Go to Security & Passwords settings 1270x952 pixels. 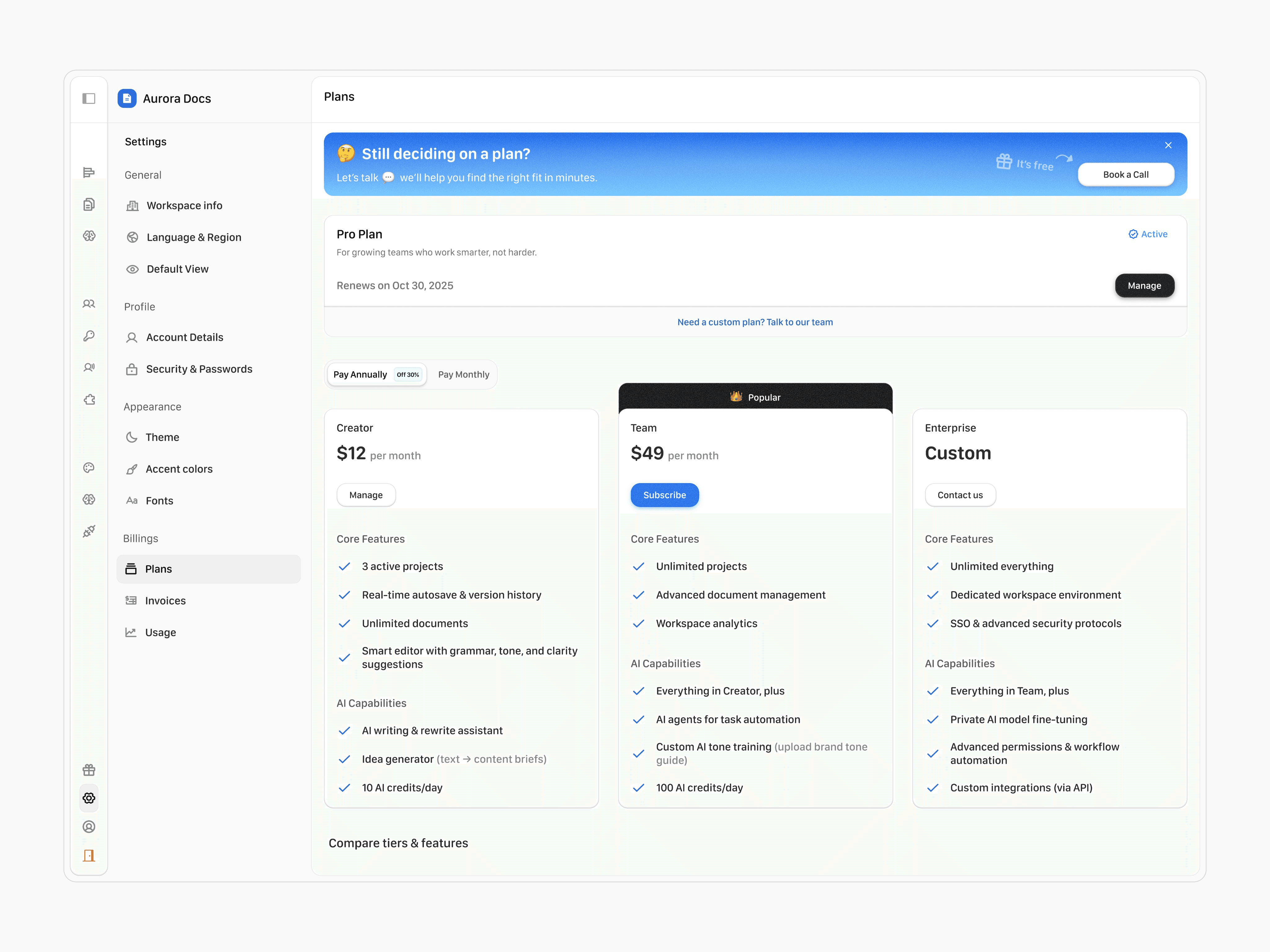point(199,369)
